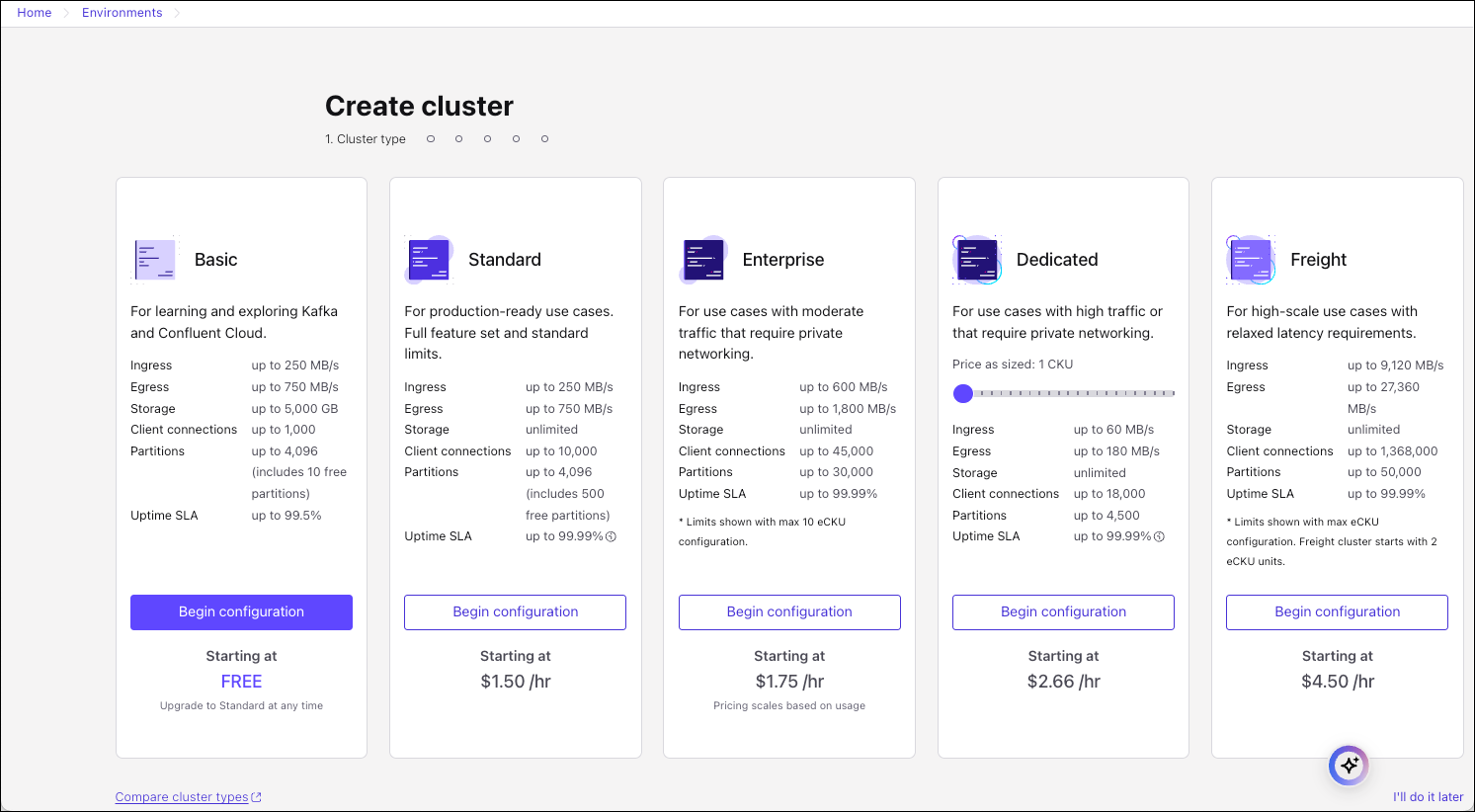Go to Environments breadcrumb
The width and height of the screenshot is (1475, 812).
point(123,13)
